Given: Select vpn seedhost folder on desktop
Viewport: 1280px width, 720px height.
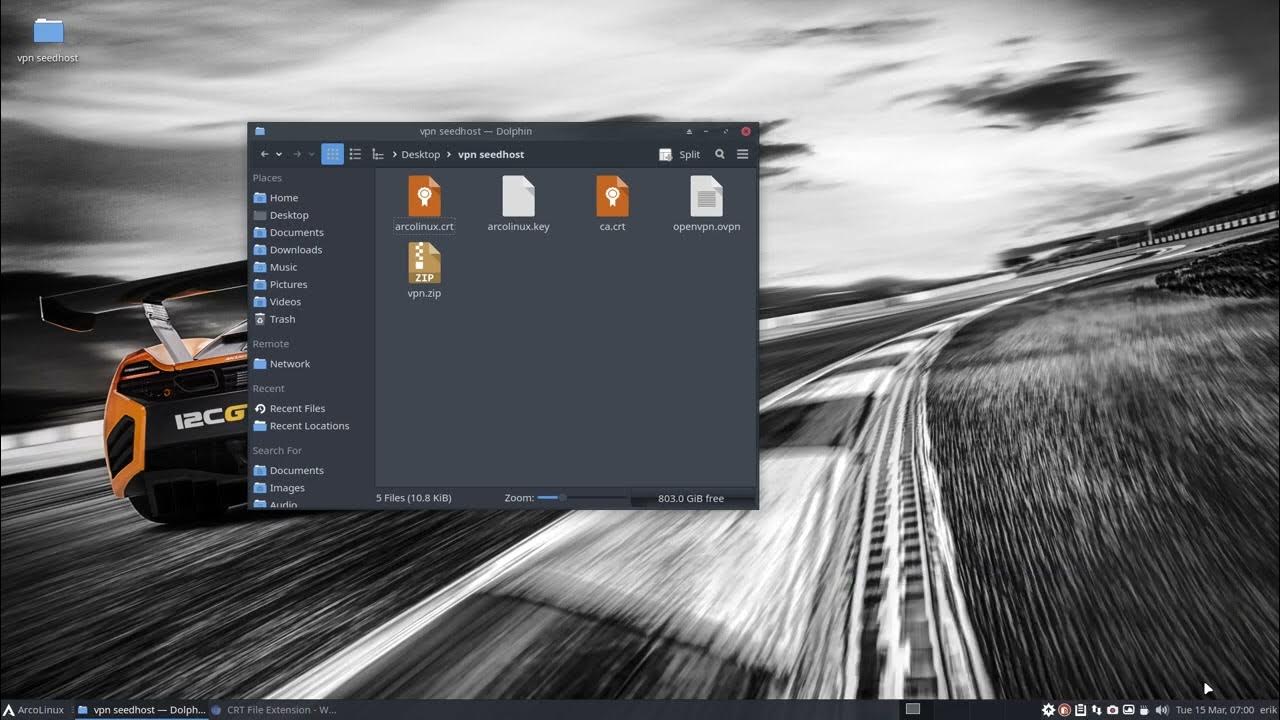Looking at the screenshot, I should (48, 40).
